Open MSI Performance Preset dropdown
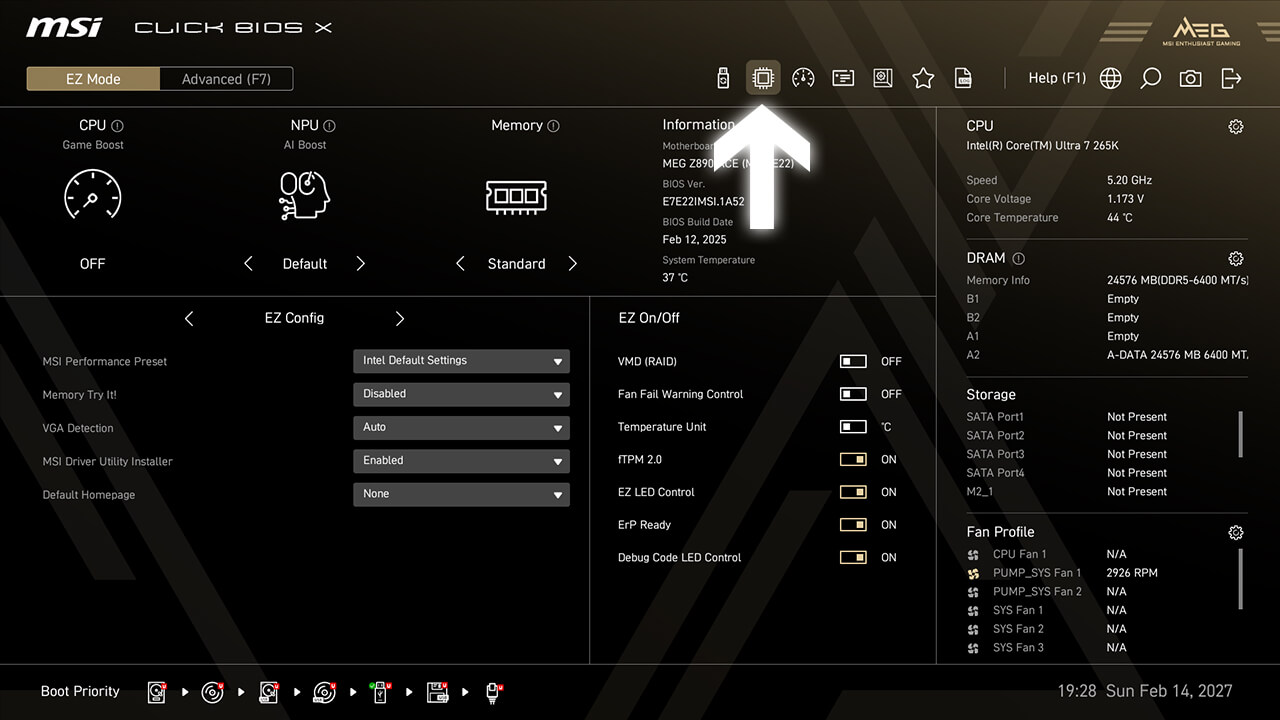The height and width of the screenshot is (720, 1280). pos(461,361)
